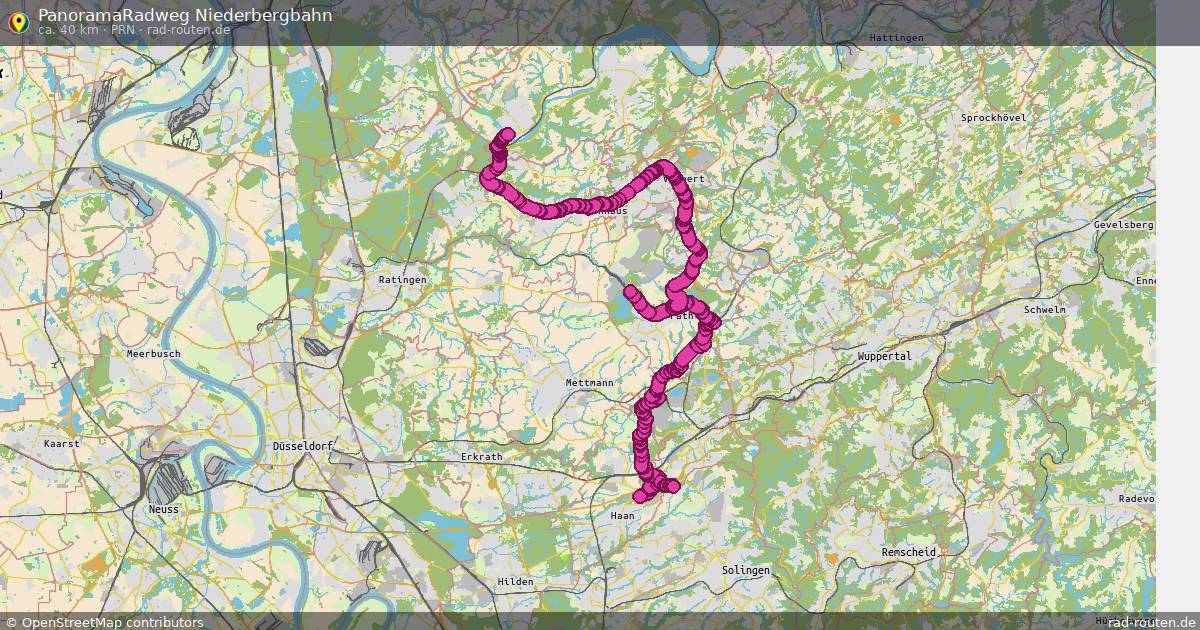Click the Erkrath town label
Viewport: 1200px width, 630px height.
tap(482, 457)
